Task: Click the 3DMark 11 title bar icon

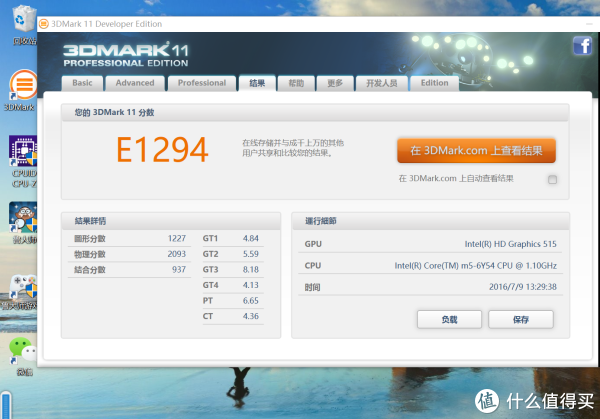Action: coord(44,24)
